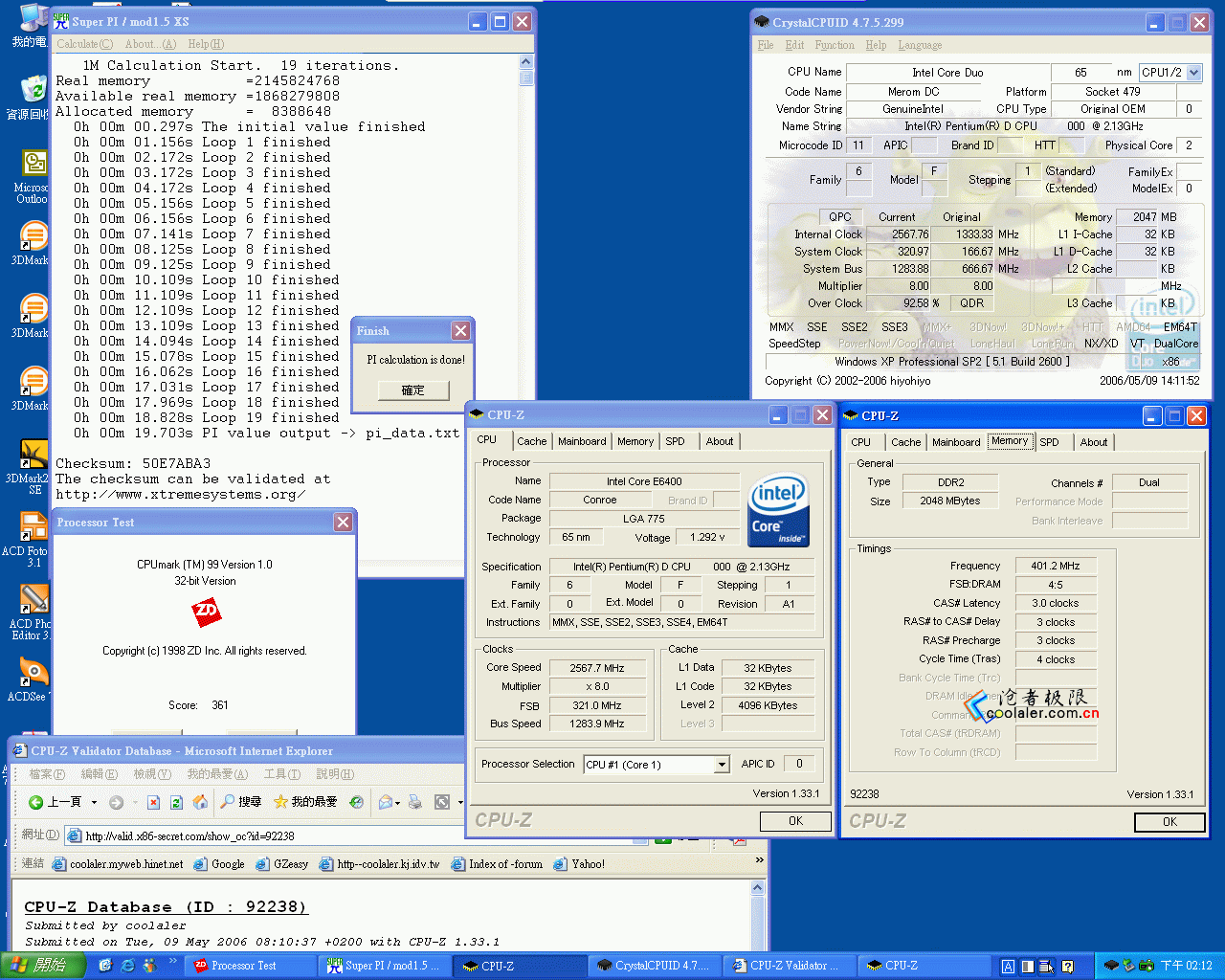The width and height of the screenshot is (1225, 980).
Task: Click OK in the left CPU-Z window
Action: pos(795,821)
